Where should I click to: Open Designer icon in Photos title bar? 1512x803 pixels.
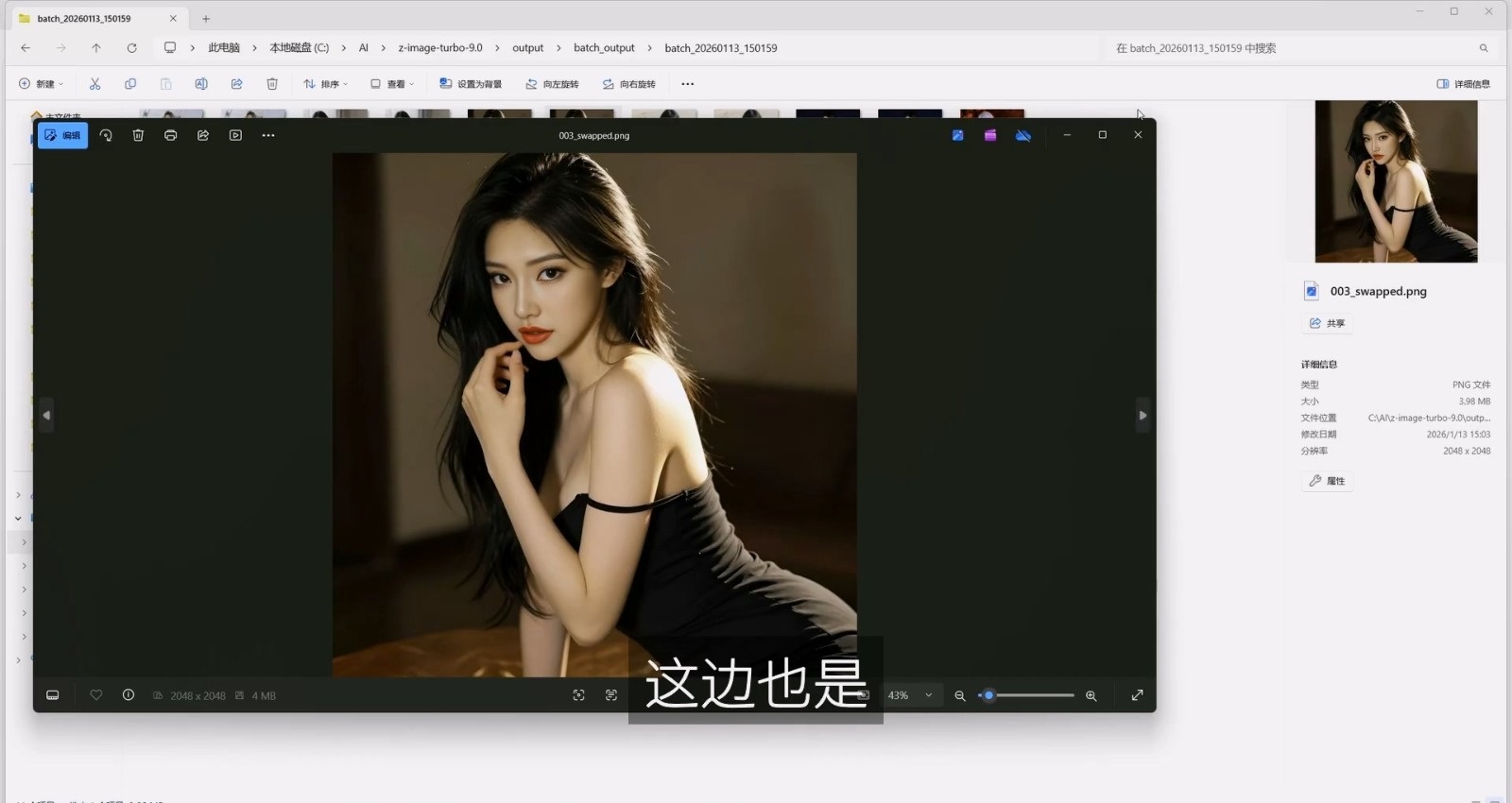click(x=957, y=135)
